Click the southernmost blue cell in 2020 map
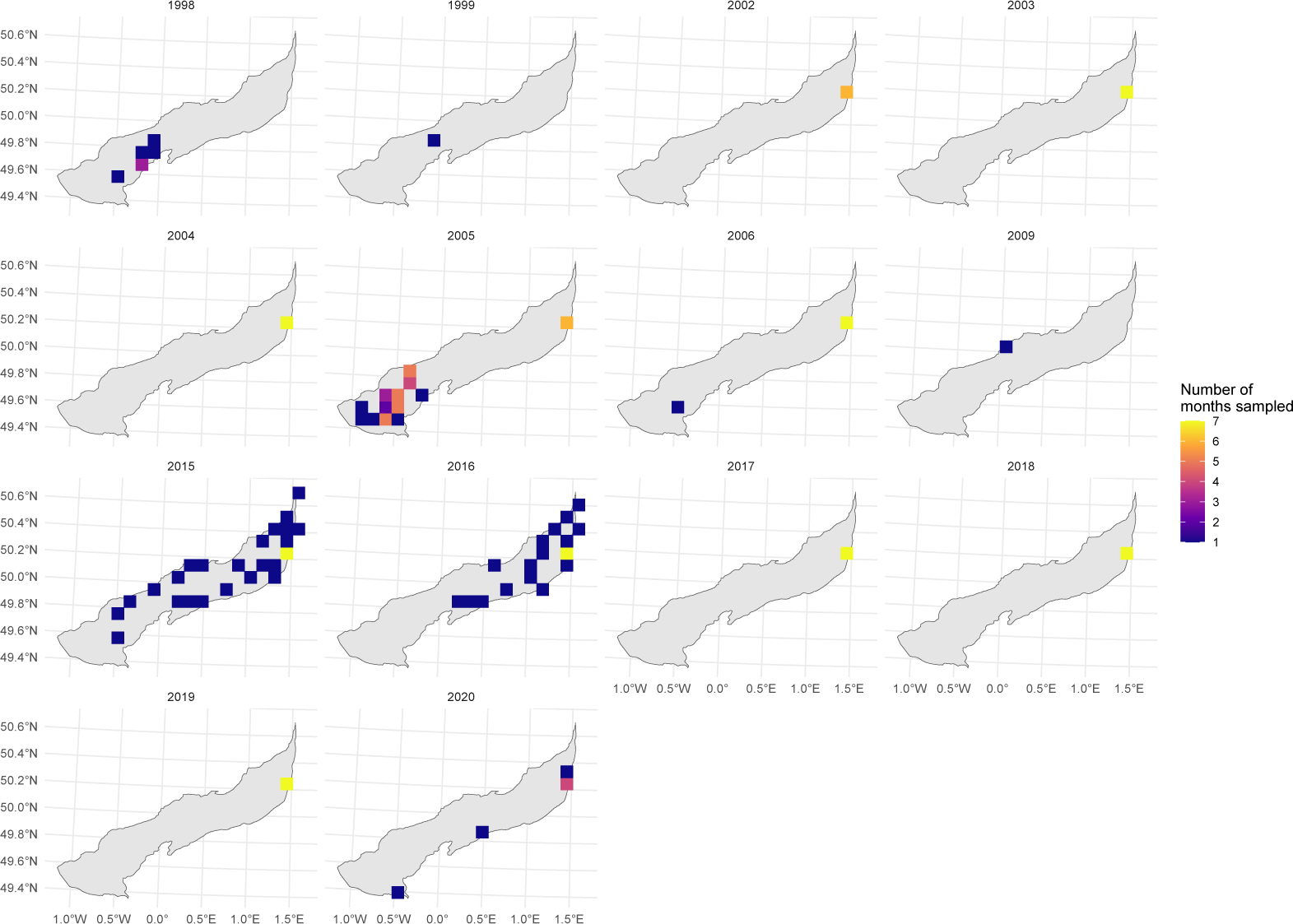The height and width of the screenshot is (924, 1293). tap(398, 892)
